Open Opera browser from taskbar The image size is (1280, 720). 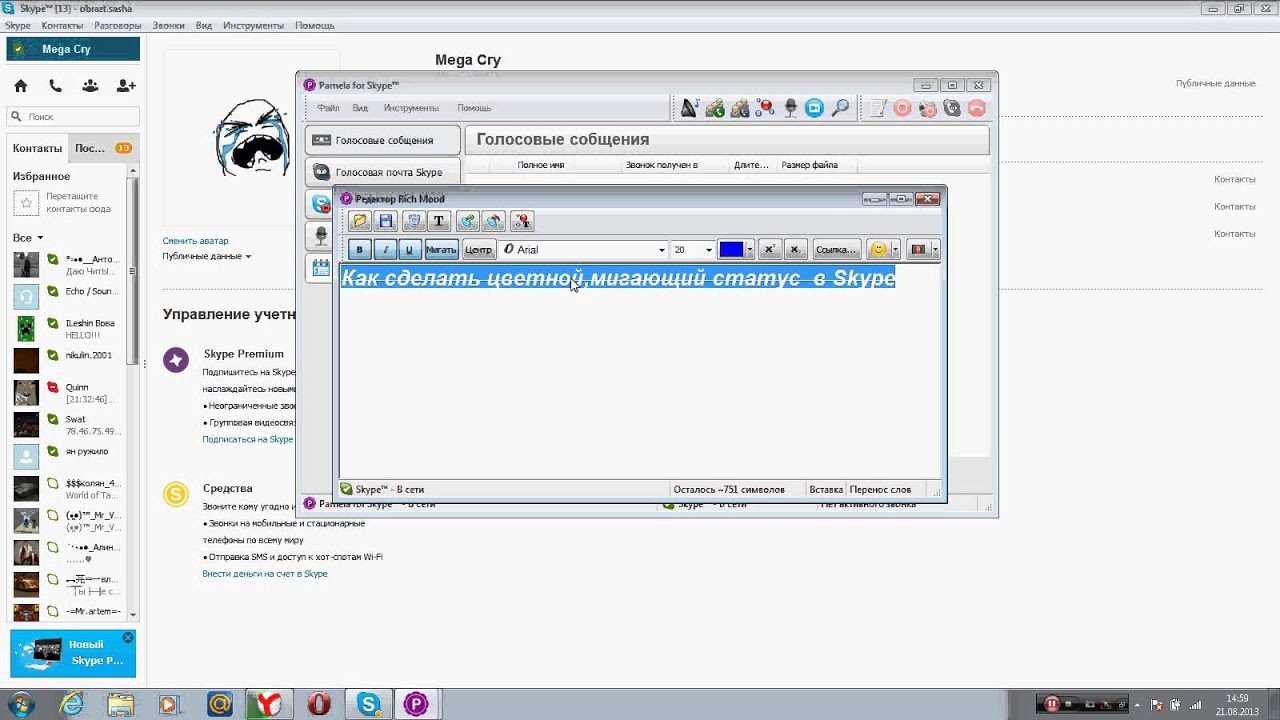(319, 704)
